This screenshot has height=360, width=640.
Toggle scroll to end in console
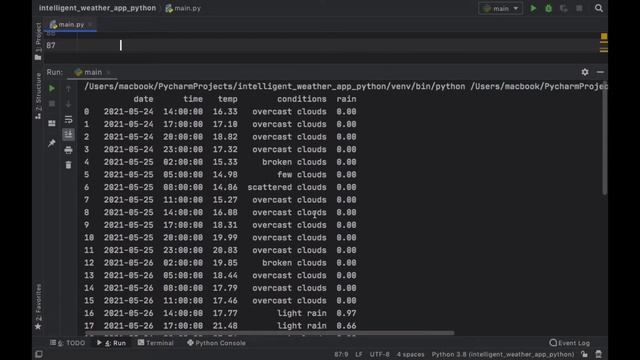[68, 134]
